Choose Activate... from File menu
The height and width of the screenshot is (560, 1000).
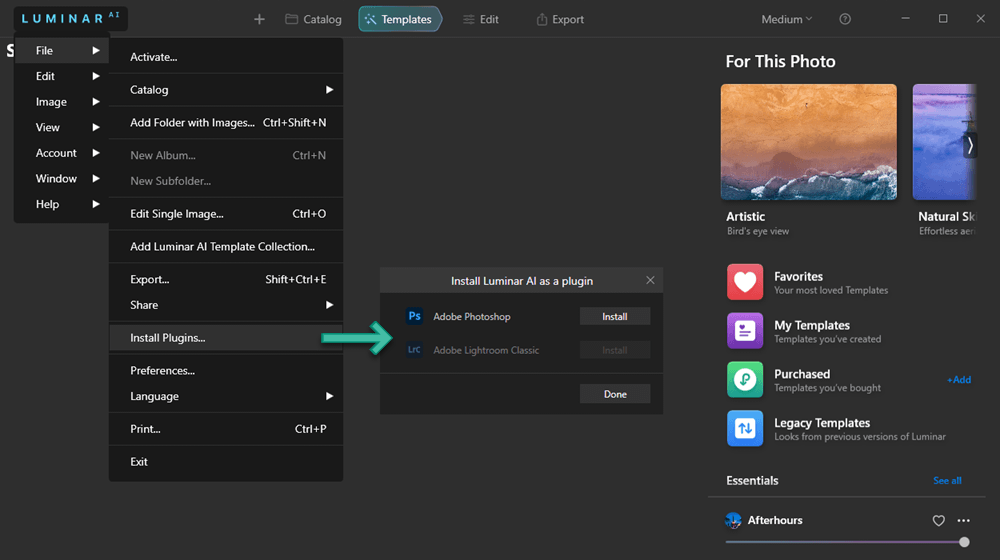pyautogui.click(x=226, y=57)
